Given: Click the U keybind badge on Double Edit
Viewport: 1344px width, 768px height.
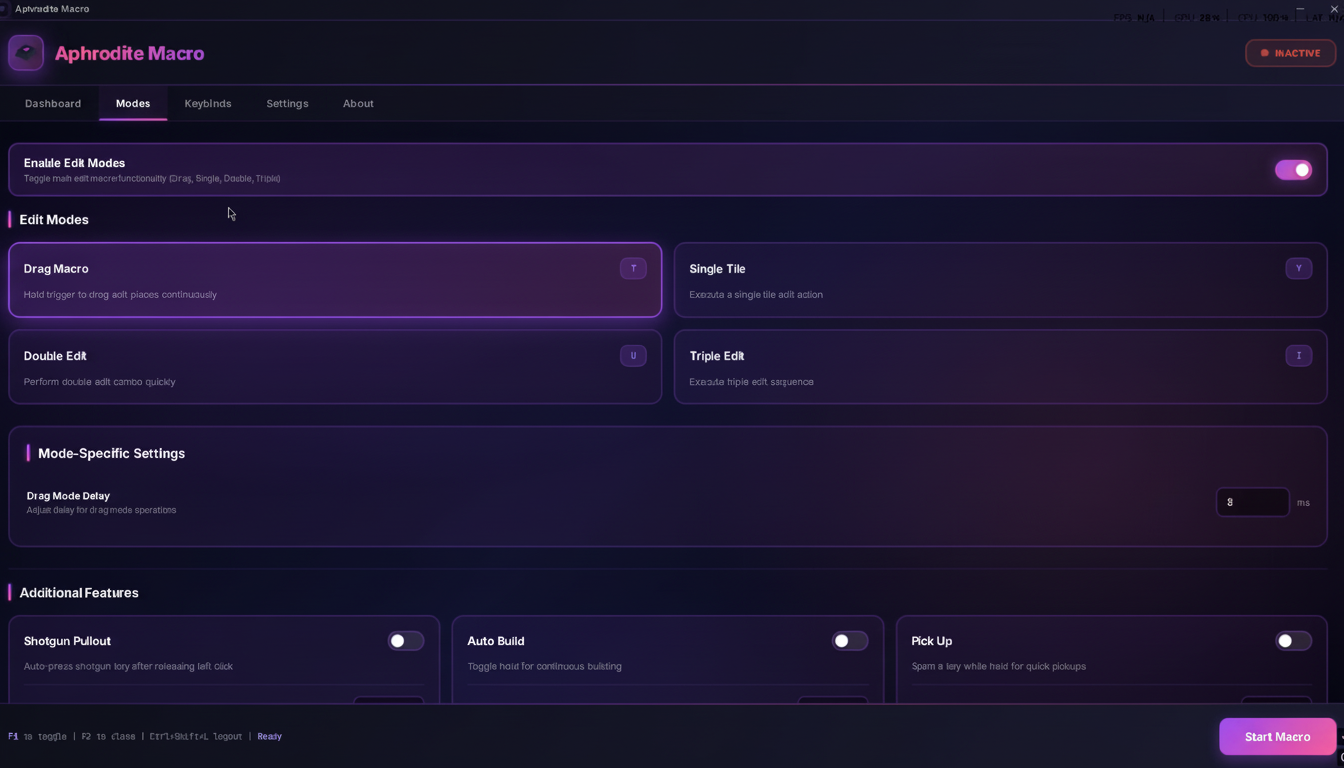Looking at the screenshot, I should tap(633, 355).
